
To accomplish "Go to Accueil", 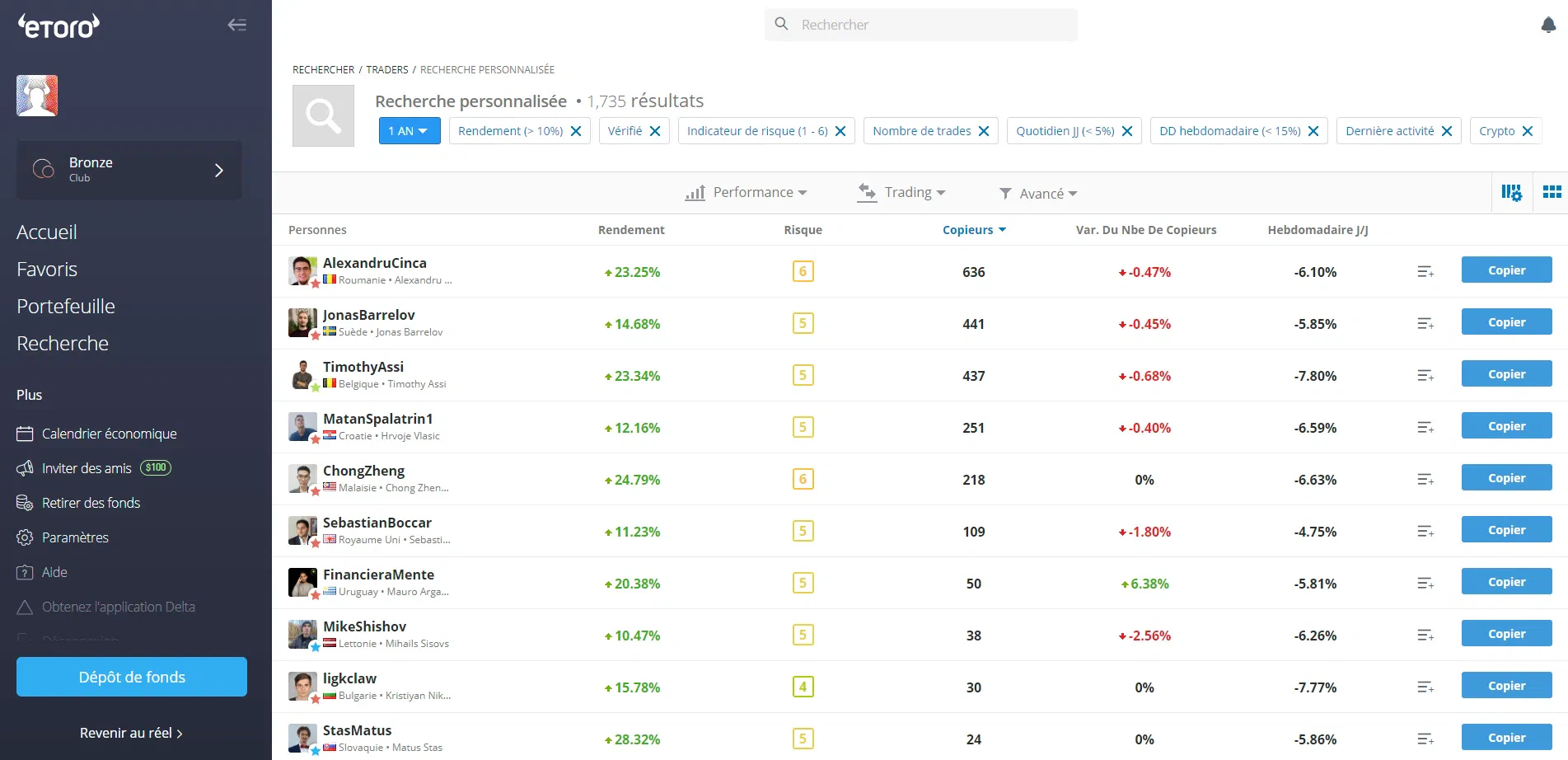I will (47, 232).
